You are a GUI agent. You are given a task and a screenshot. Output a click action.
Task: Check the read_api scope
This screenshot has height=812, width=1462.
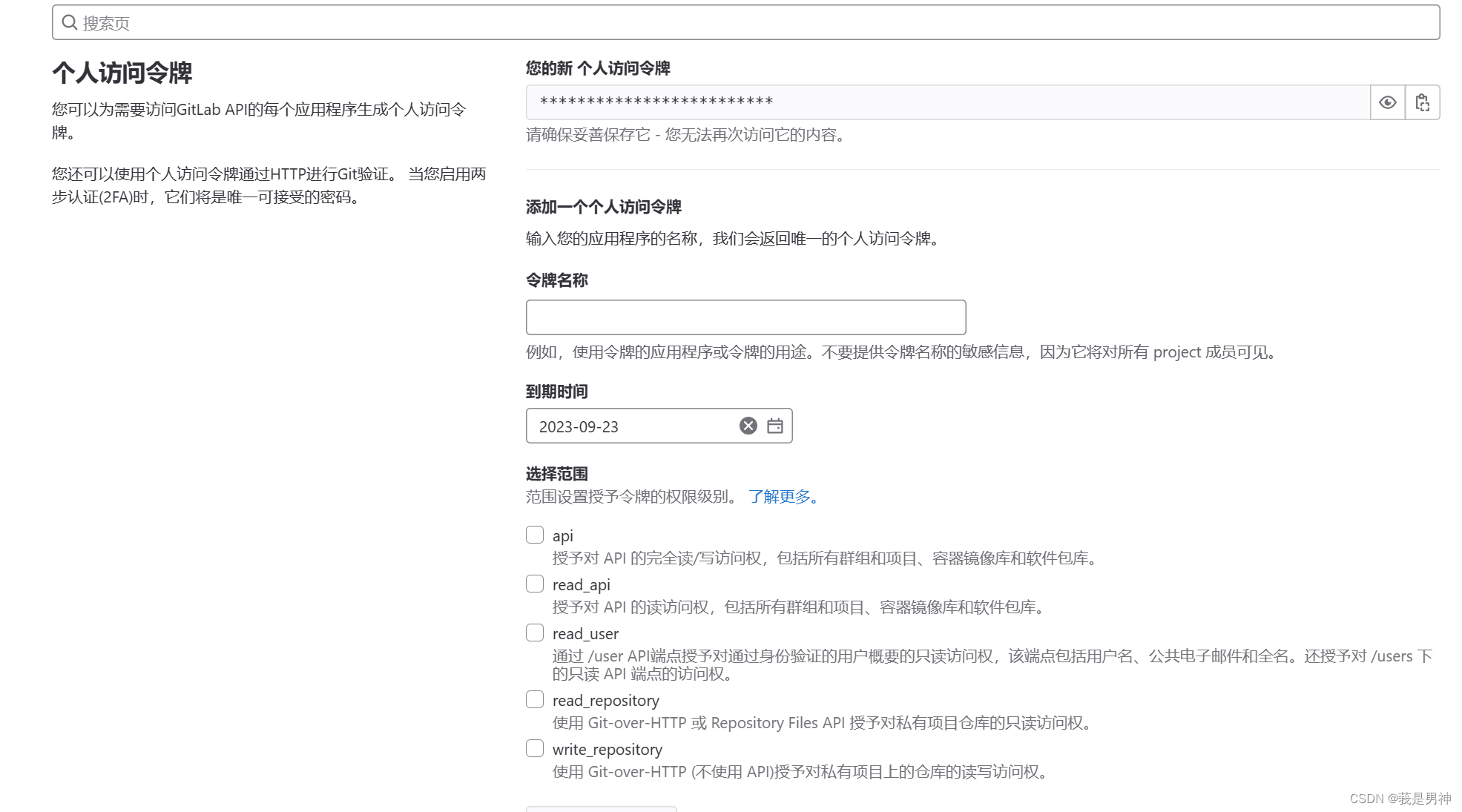pos(535,584)
